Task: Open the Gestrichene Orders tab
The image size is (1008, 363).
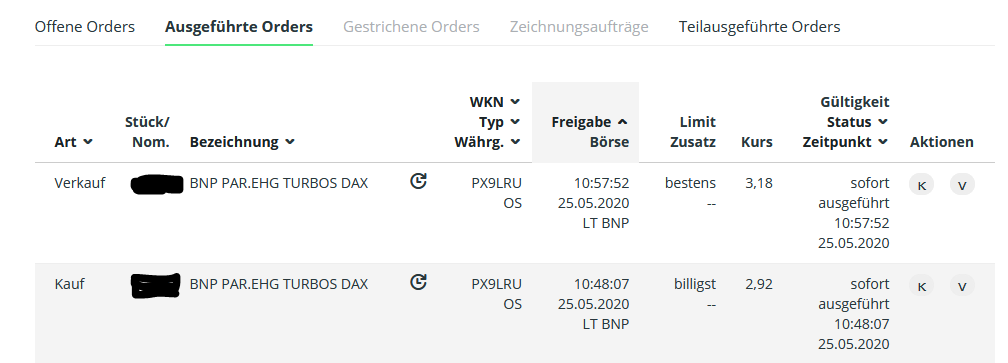Action: click(x=411, y=27)
